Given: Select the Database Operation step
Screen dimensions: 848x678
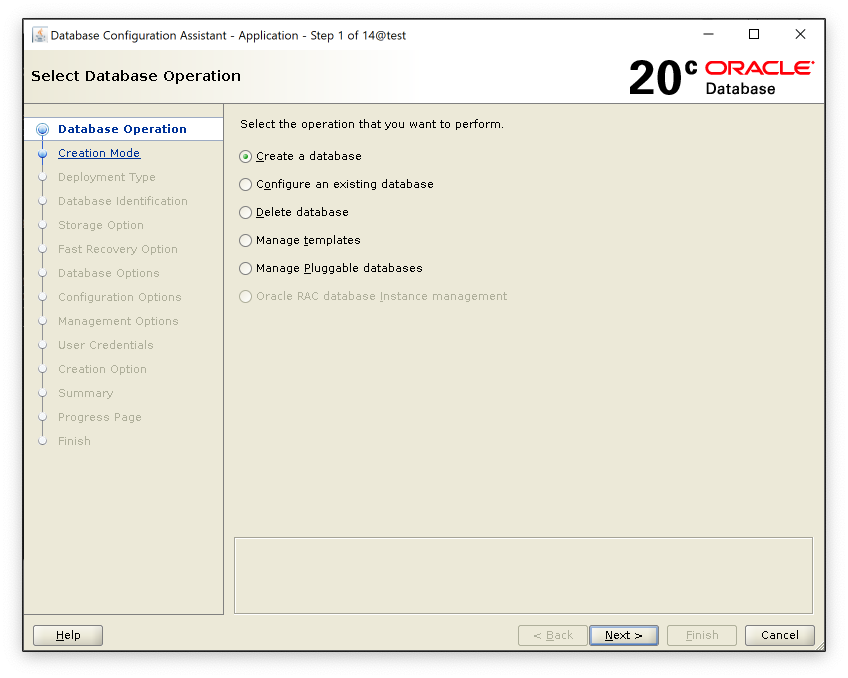Looking at the screenshot, I should 122,129.
